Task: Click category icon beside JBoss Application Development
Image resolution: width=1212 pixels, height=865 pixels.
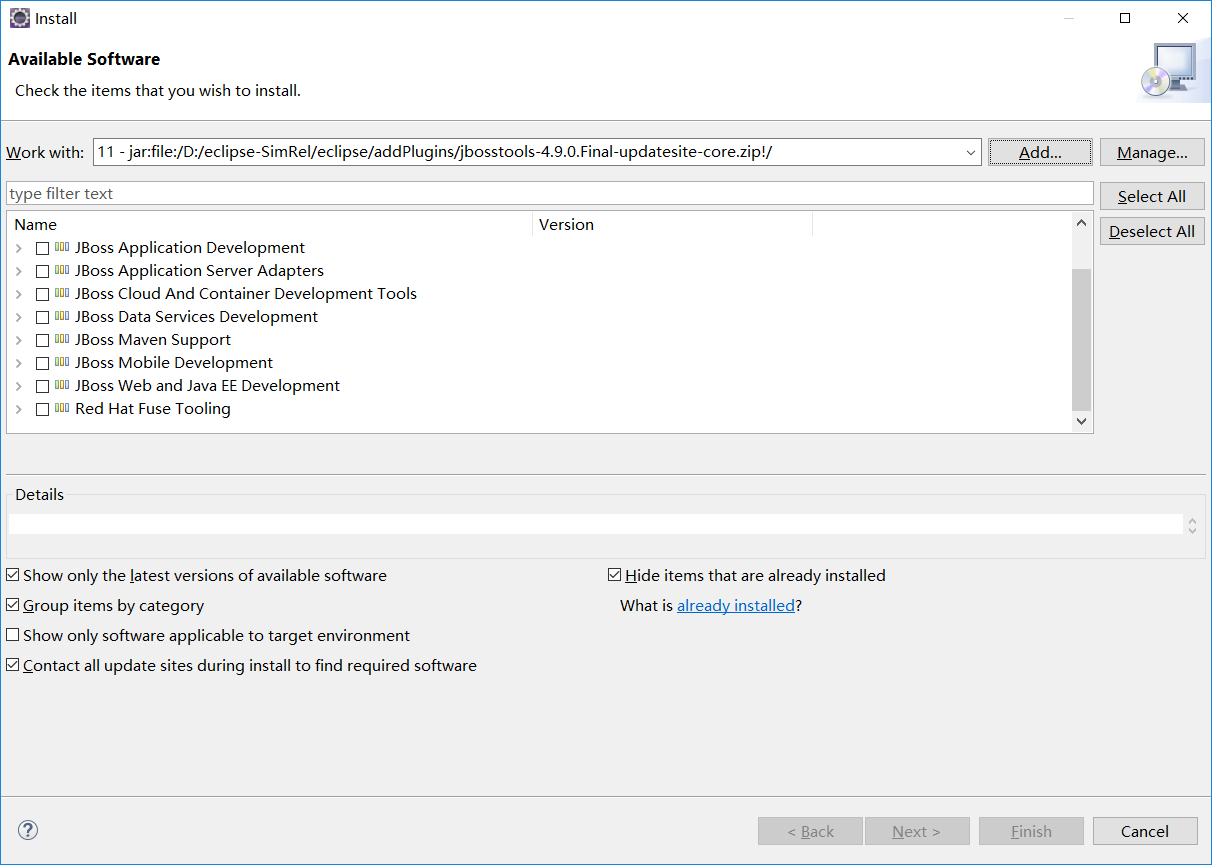Action: click(x=62, y=247)
